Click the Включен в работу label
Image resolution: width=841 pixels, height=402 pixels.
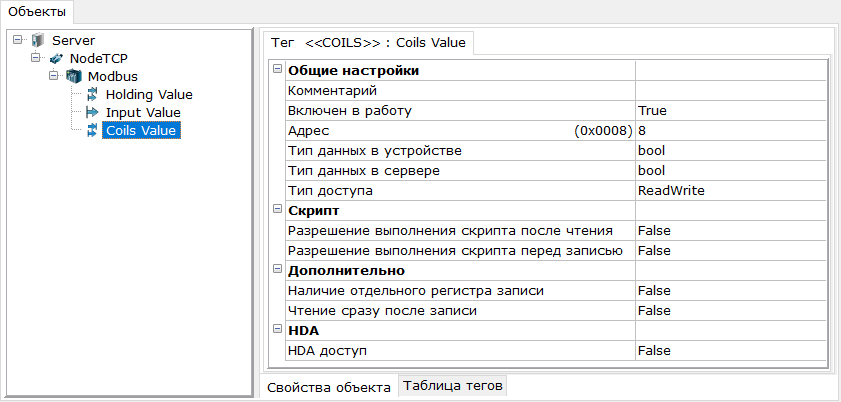point(350,111)
